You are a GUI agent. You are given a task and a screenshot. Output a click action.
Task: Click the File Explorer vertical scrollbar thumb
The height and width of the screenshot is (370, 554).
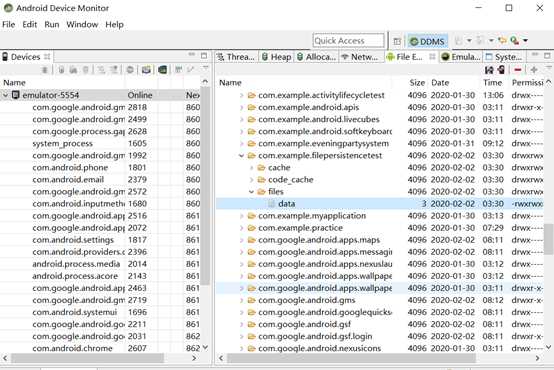click(x=548, y=239)
